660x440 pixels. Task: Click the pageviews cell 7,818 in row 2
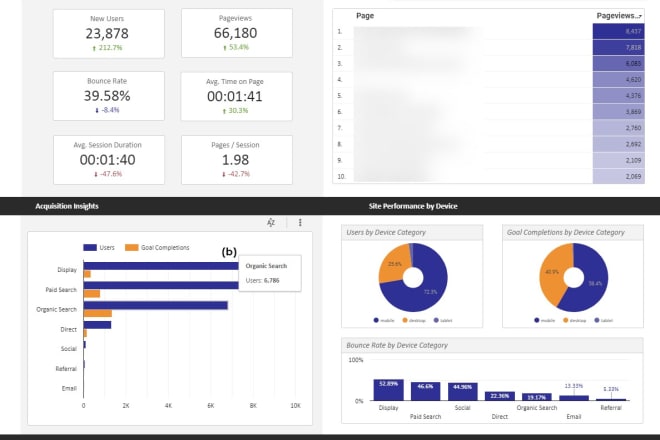pos(618,48)
